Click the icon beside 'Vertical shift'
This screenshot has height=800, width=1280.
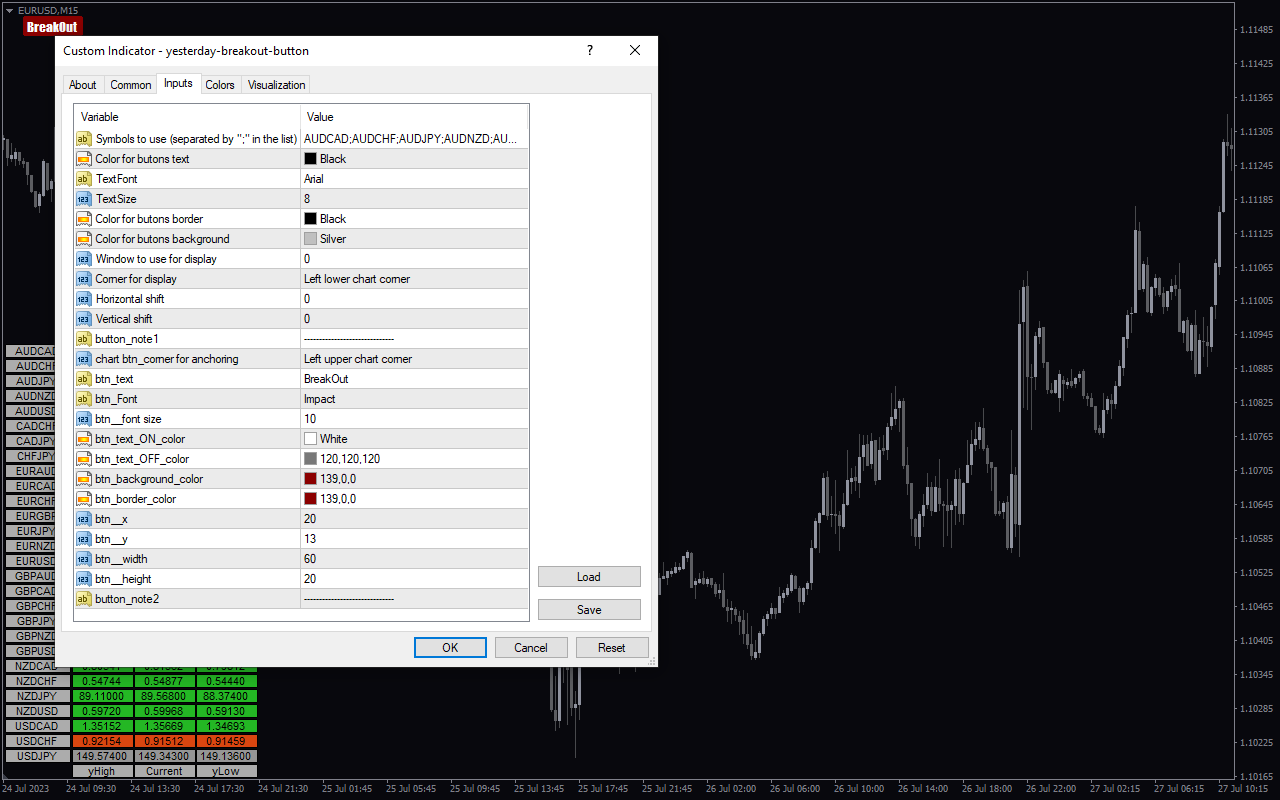pyautogui.click(x=84, y=319)
